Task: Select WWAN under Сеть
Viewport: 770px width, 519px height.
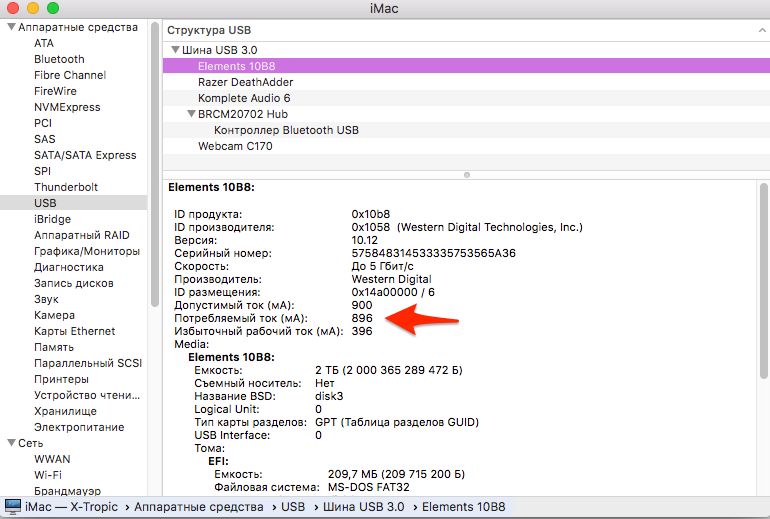Action: coord(52,459)
